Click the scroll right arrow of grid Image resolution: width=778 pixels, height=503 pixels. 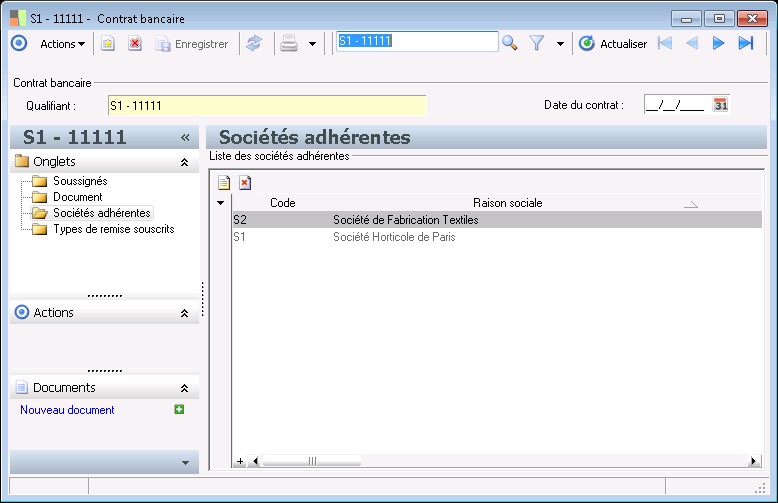[754, 461]
